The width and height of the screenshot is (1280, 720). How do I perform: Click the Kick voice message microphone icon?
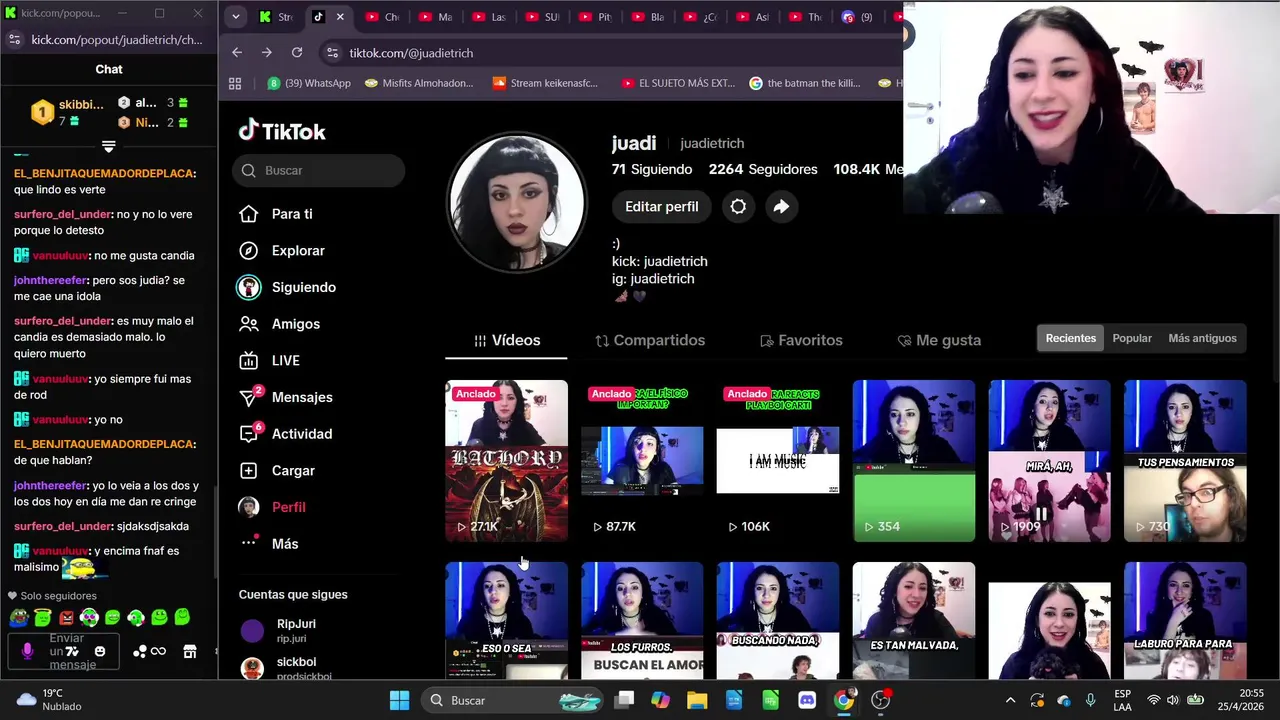(27, 651)
